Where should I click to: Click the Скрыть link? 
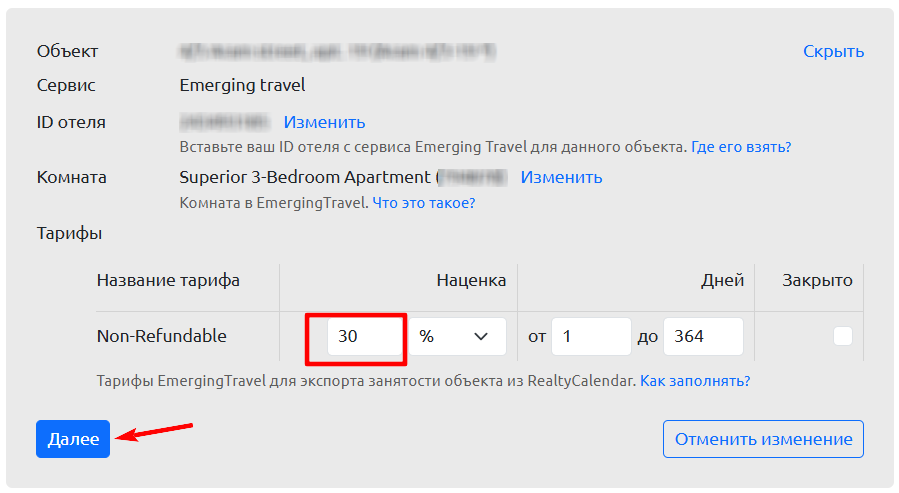[x=833, y=51]
